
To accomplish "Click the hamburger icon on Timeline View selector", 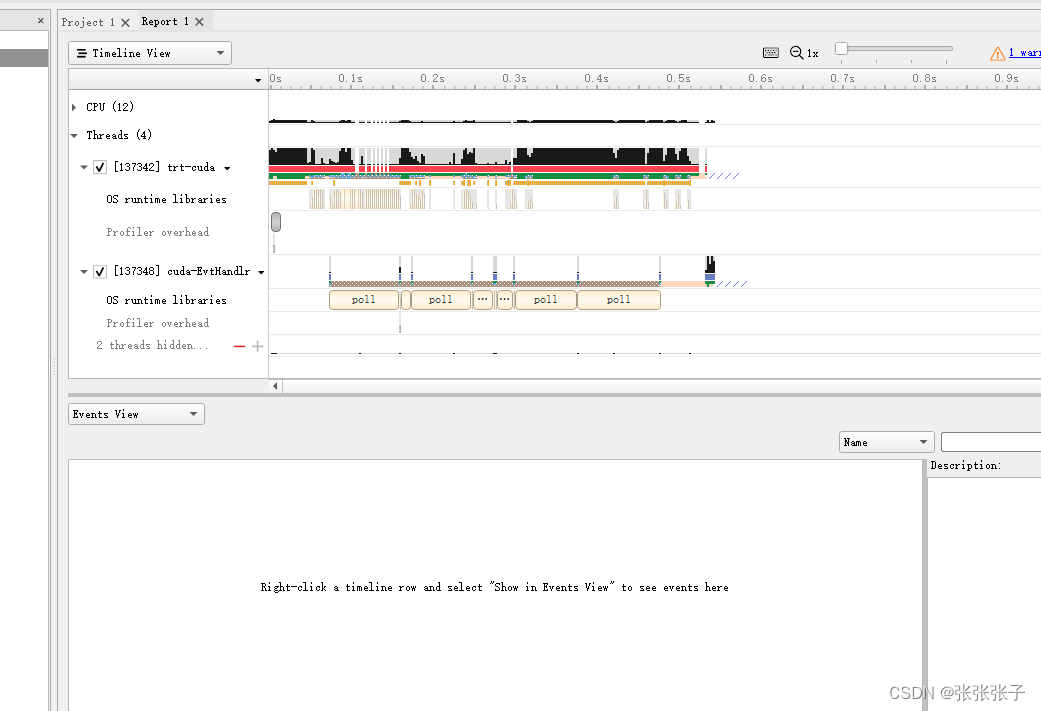I will tap(81, 52).
